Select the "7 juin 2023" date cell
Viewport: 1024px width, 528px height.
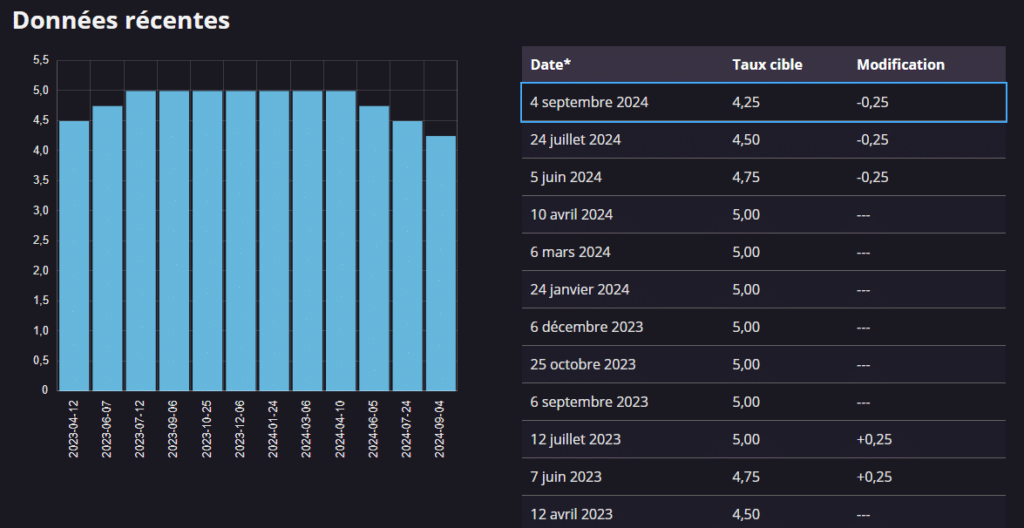[566, 477]
